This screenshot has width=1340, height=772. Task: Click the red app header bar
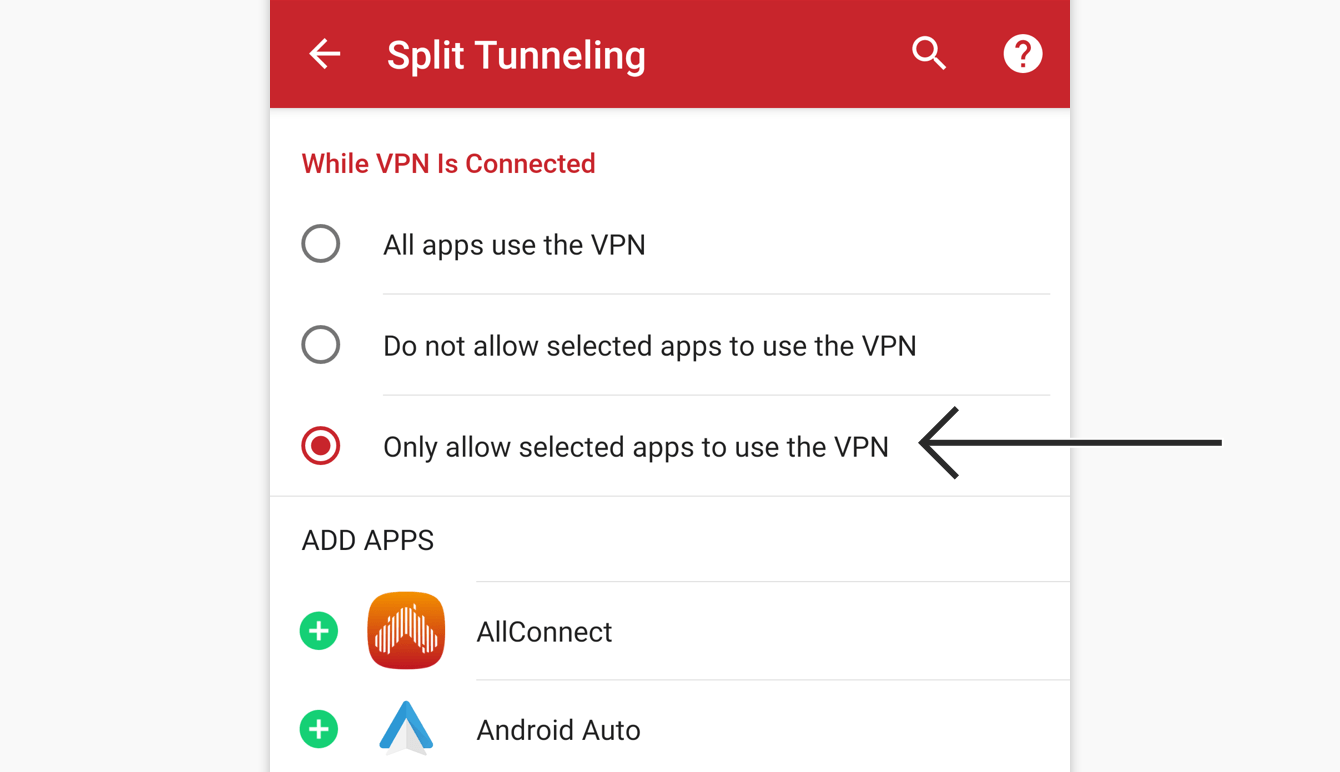670,54
